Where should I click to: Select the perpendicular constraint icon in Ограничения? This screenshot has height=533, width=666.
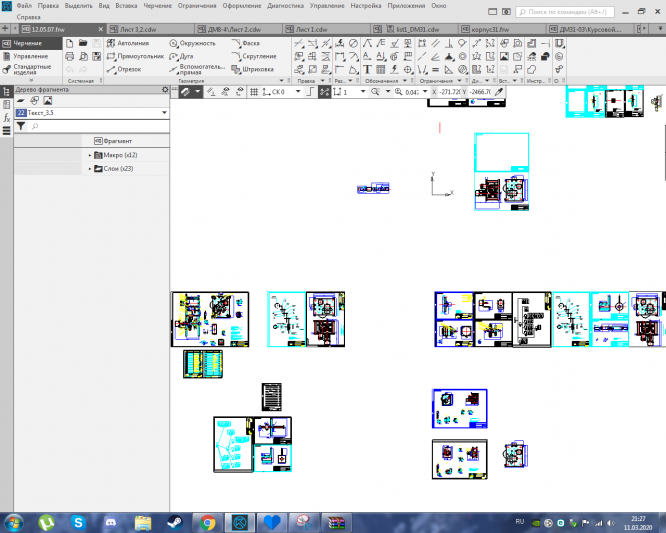coord(449,43)
